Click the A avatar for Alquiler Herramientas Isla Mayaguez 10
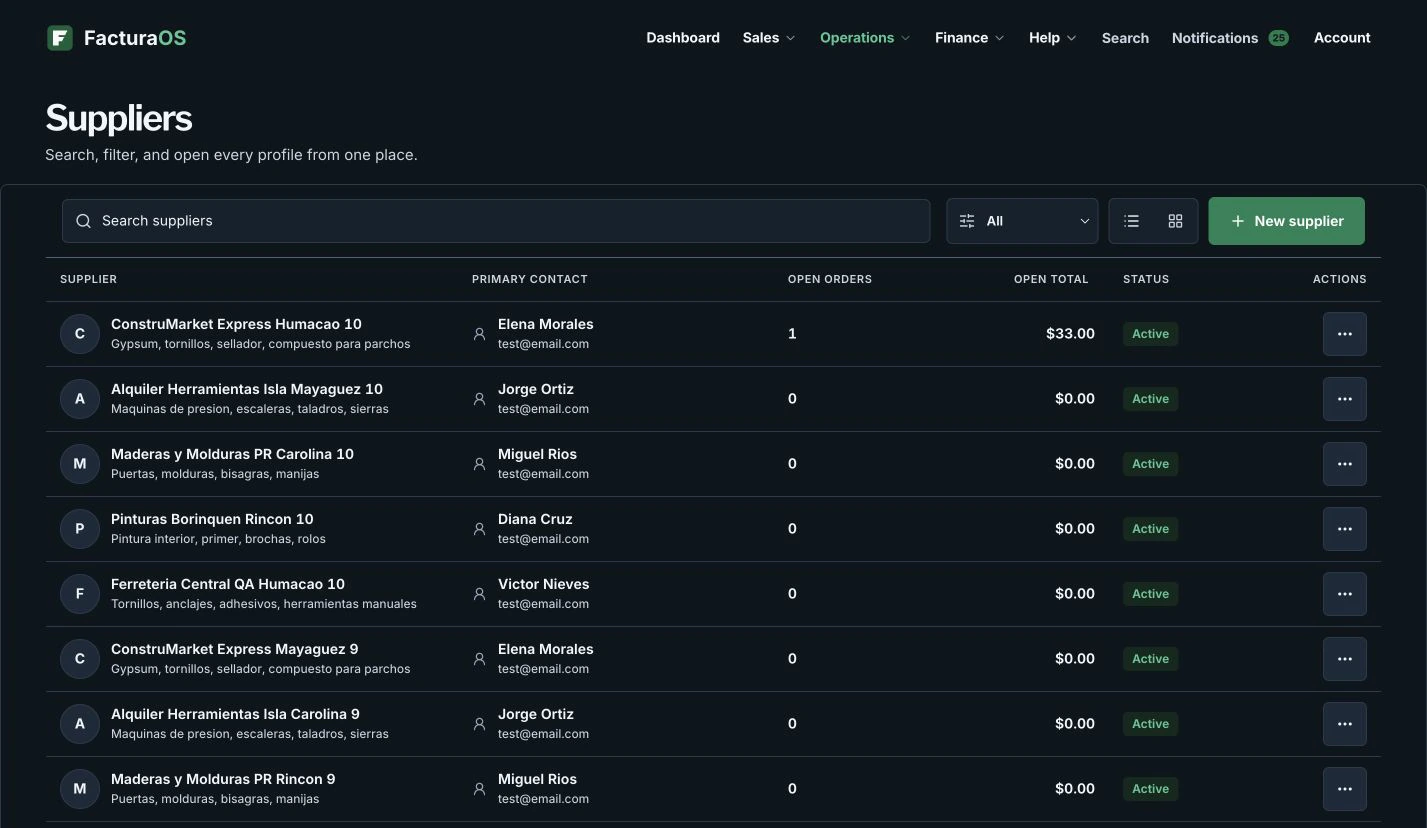This screenshot has height=828, width=1427. 80,399
